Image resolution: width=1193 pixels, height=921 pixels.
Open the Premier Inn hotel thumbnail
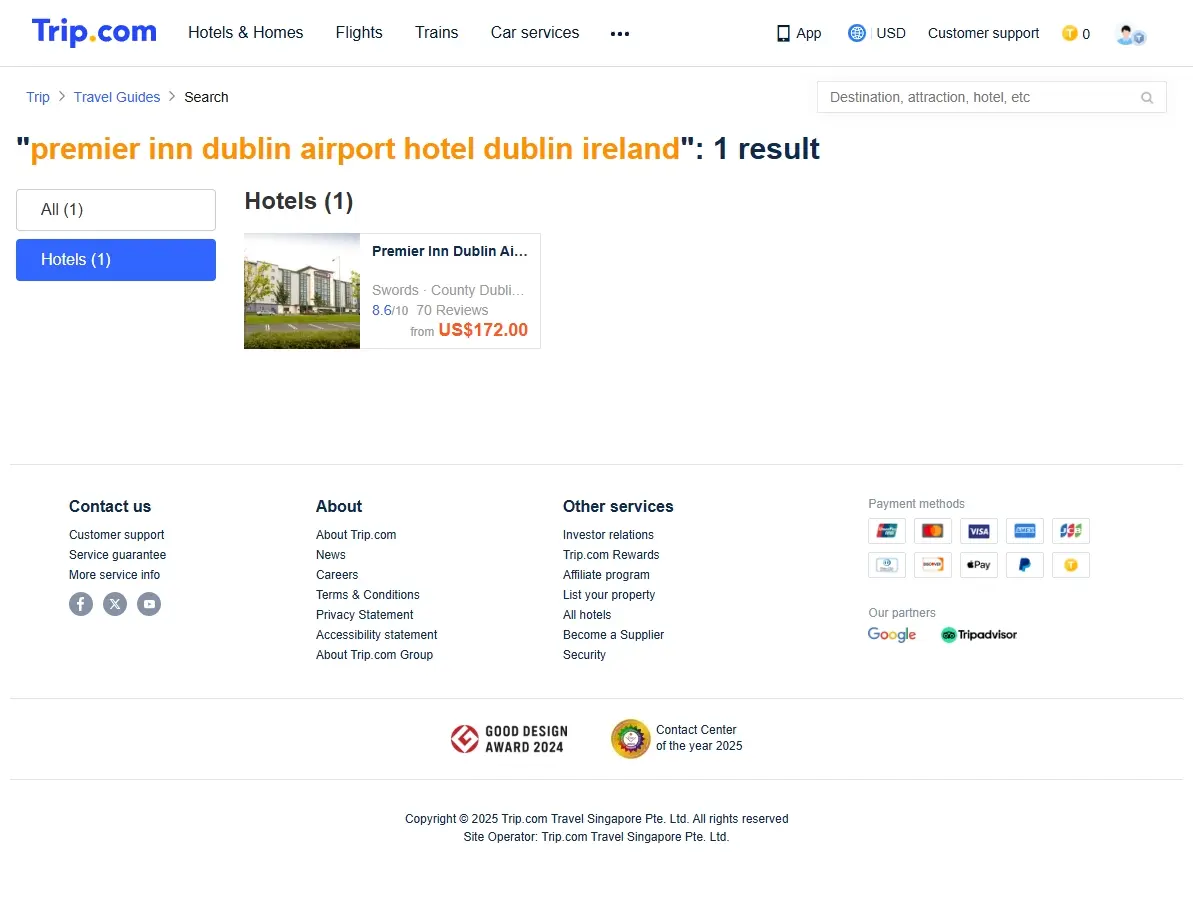(301, 291)
